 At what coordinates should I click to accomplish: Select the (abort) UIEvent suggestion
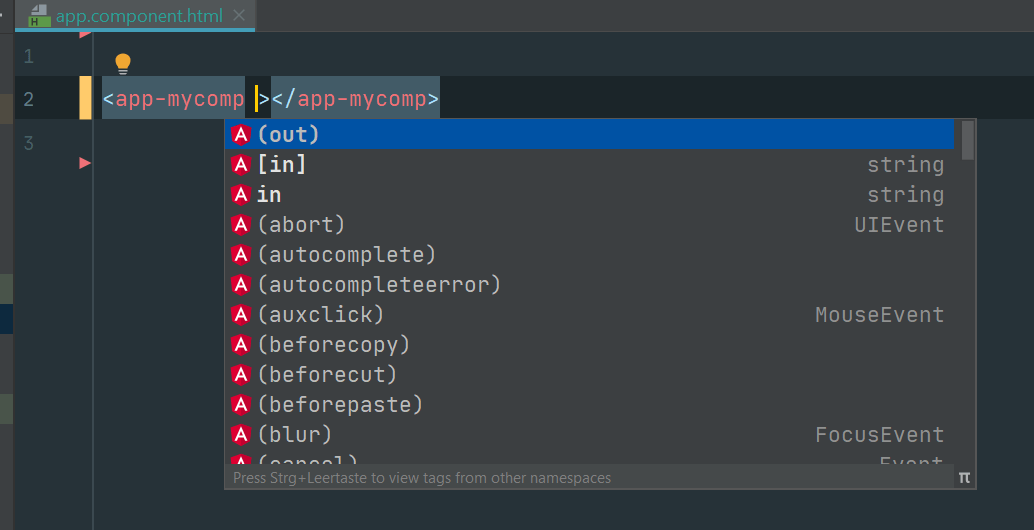click(301, 224)
